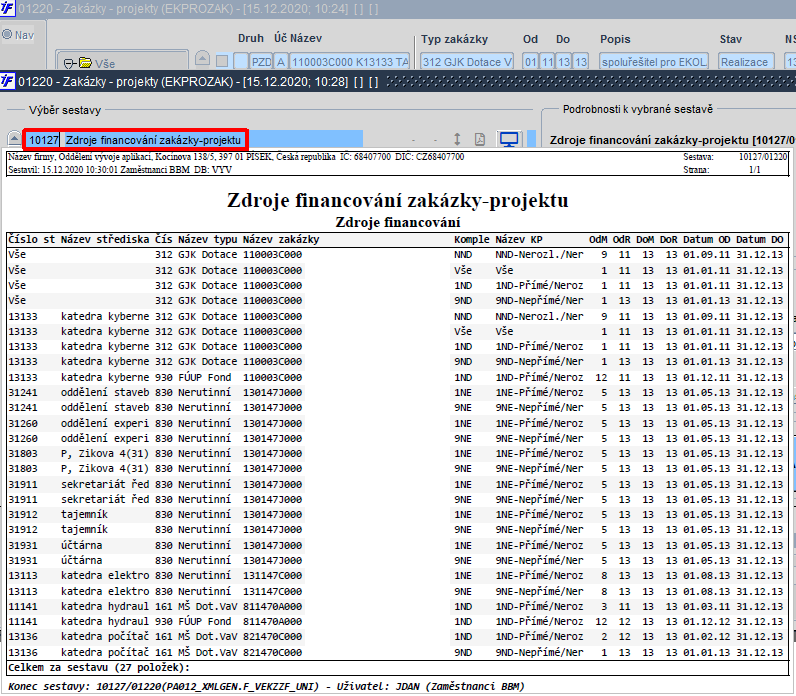Click the iF logo in top 10:24 title bar
Image resolution: width=796 pixels, height=696 pixels.
click(x=8, y=9)
